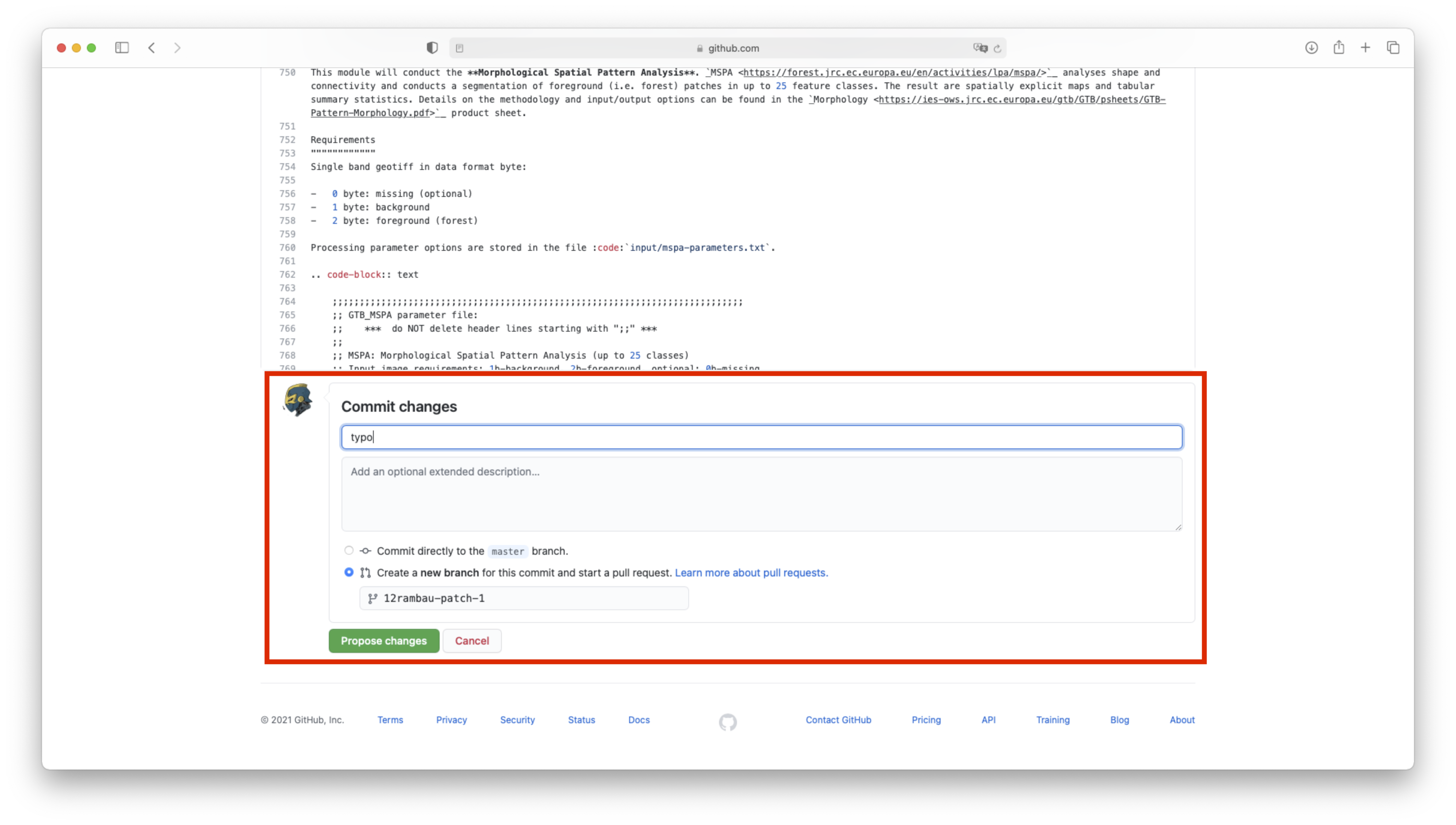Open Learn more about pull requests link
Viewport: 1456px width, 825px height.
[751, 573]
